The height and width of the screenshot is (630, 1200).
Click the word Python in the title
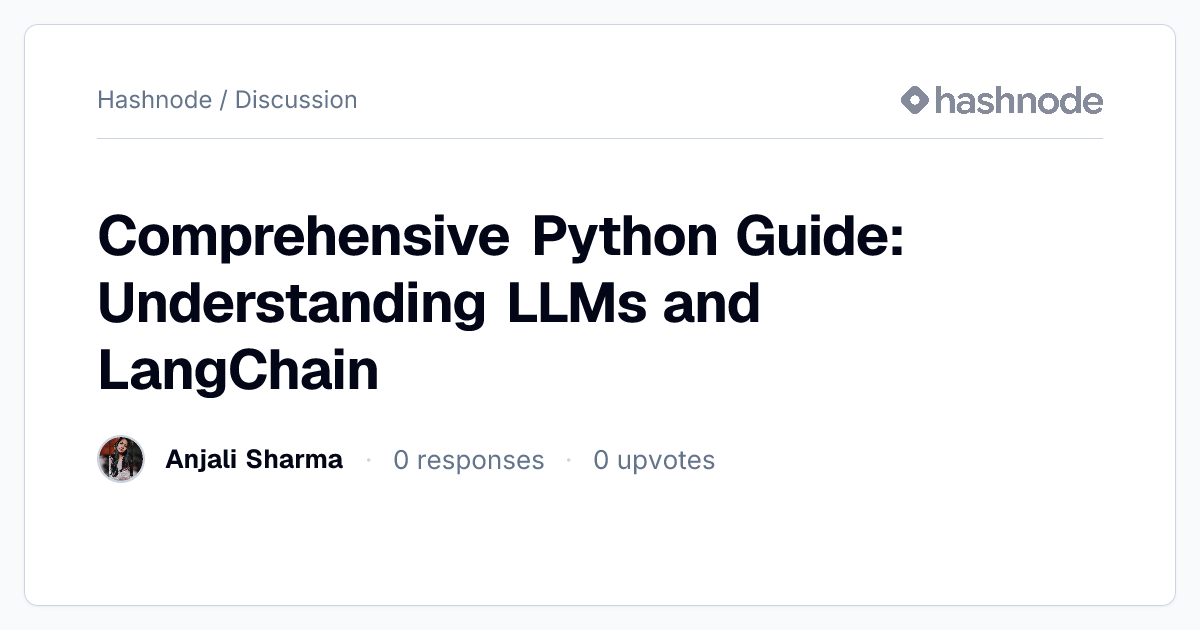626,238
